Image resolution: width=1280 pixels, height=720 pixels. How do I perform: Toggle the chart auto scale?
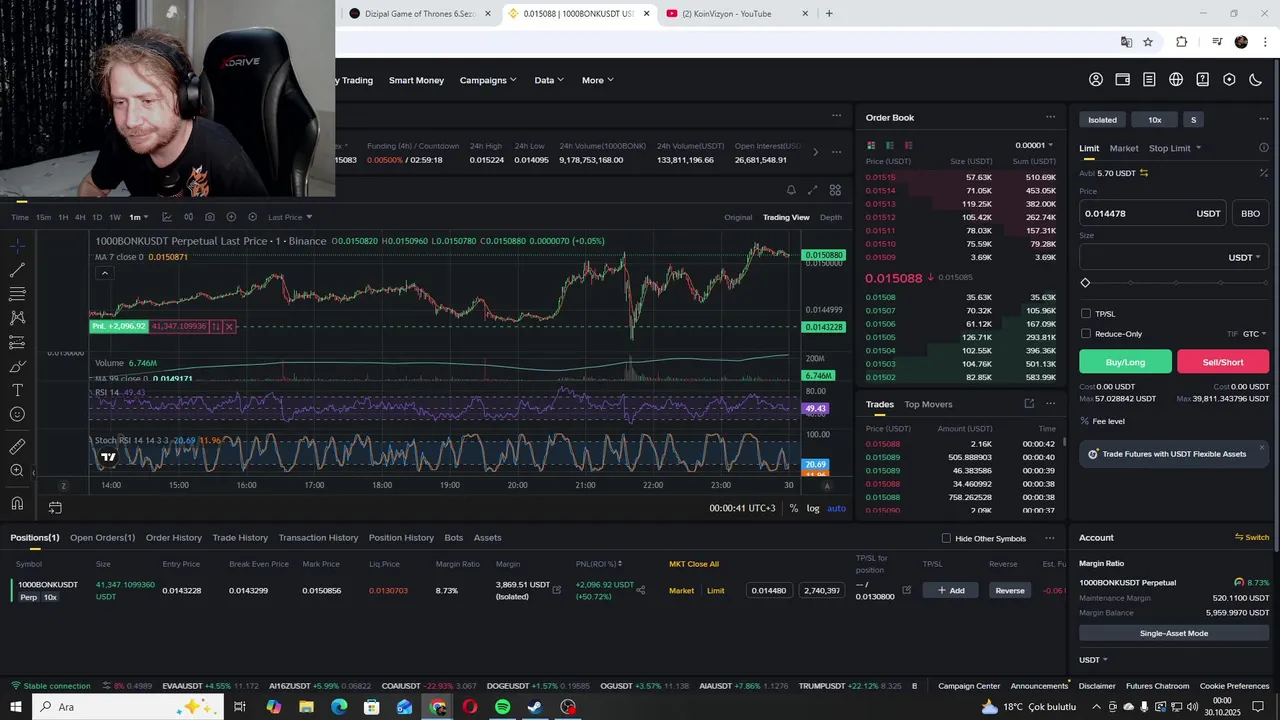pyautogui.click(x=836, y=508)
